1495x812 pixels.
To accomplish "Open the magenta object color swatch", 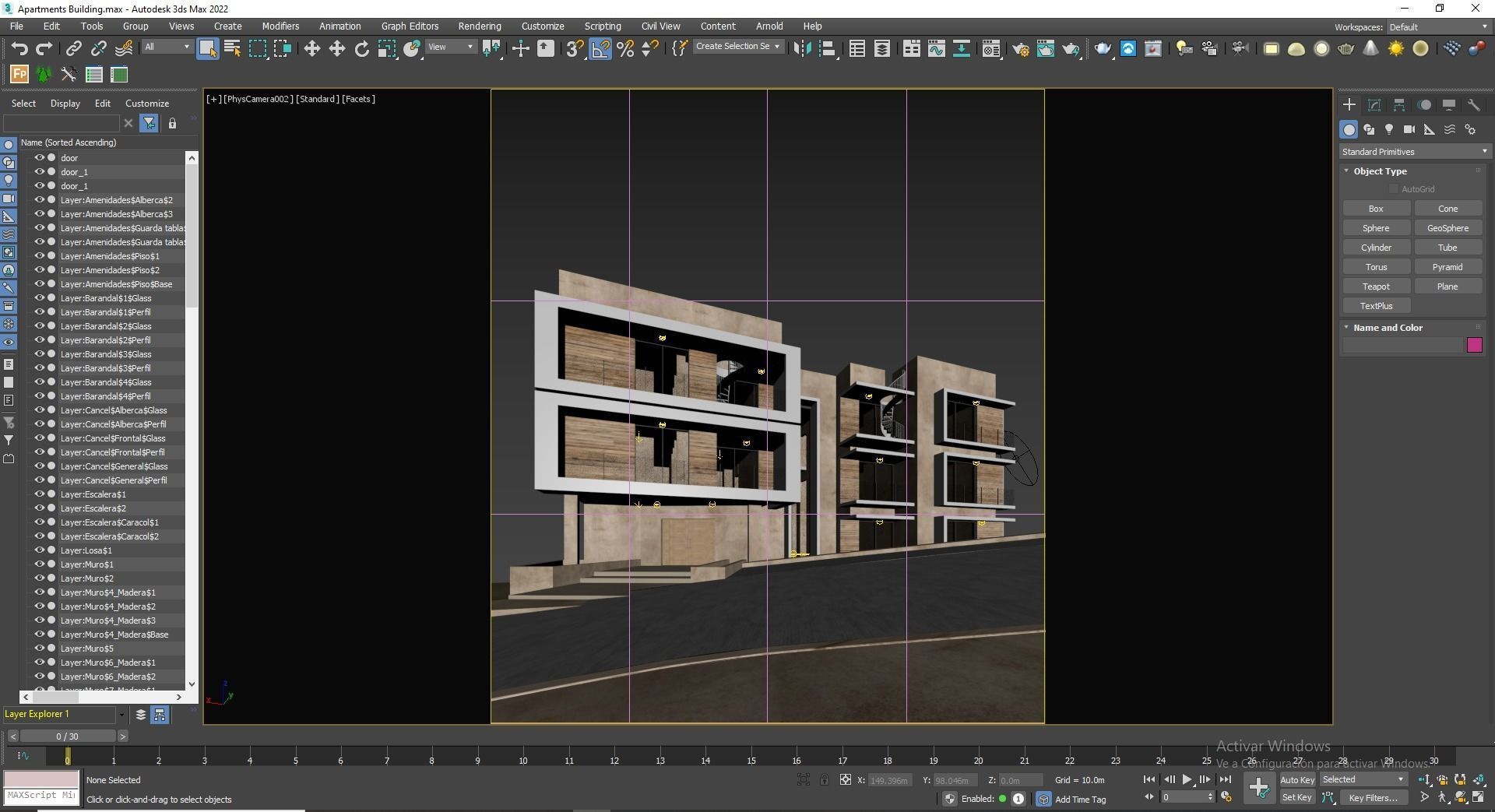I will (1474, 345).
